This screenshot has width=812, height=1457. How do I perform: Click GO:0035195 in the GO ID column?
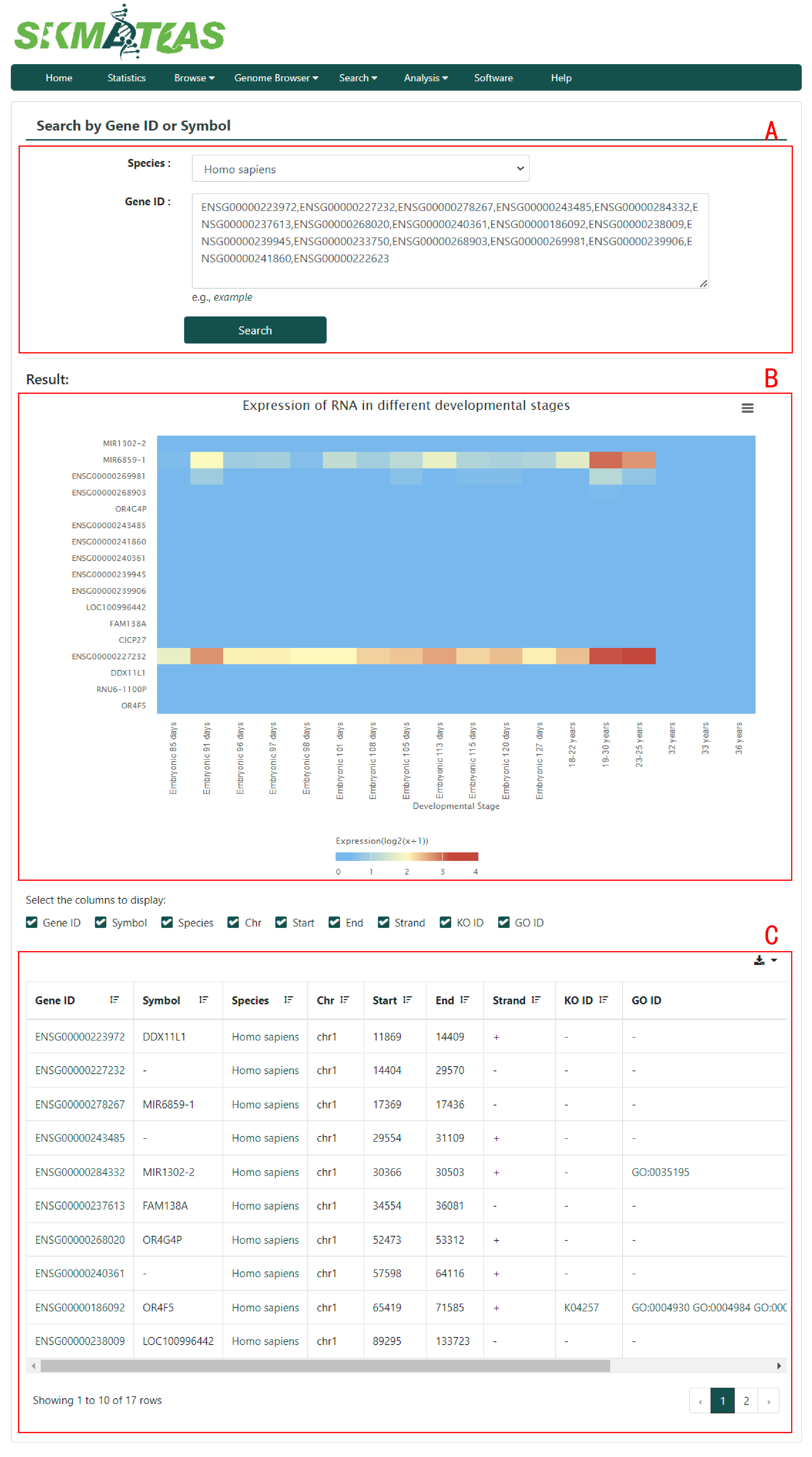tap(660, 1171)
